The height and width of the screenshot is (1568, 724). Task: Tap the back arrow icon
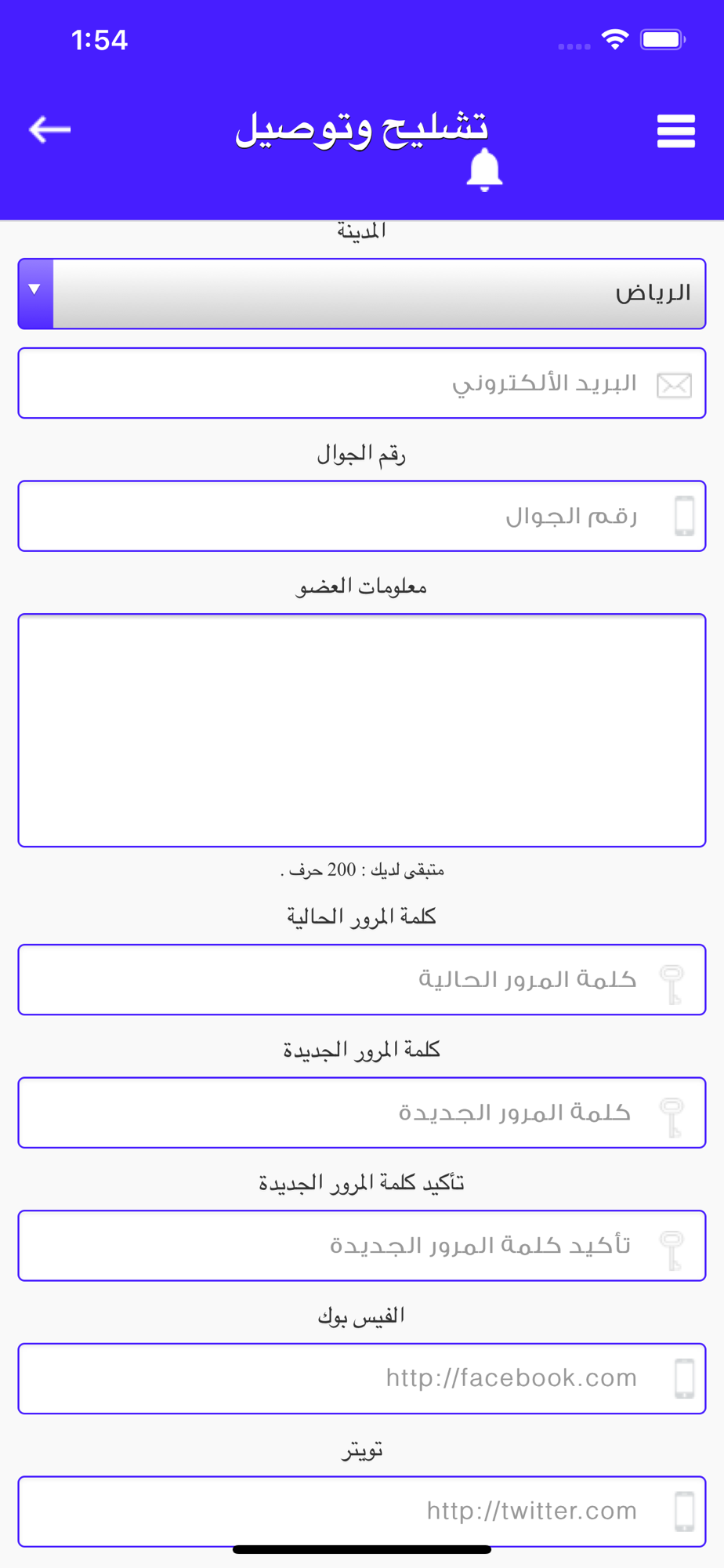coord(49,129)
